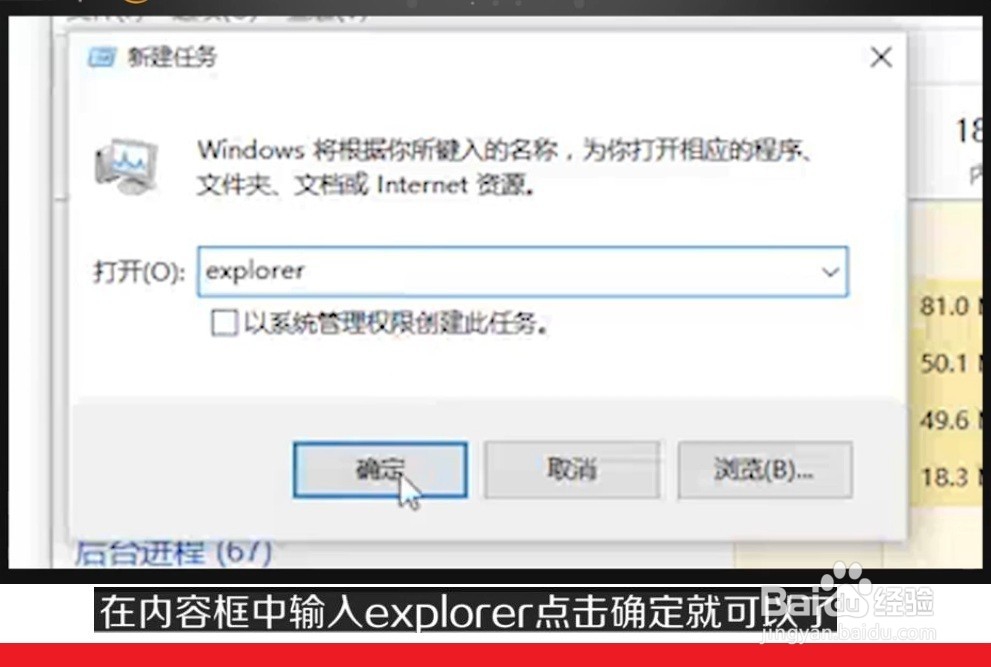Enable 以系统管理权限创建此任务 checkbox

click(x=224, y=323)
